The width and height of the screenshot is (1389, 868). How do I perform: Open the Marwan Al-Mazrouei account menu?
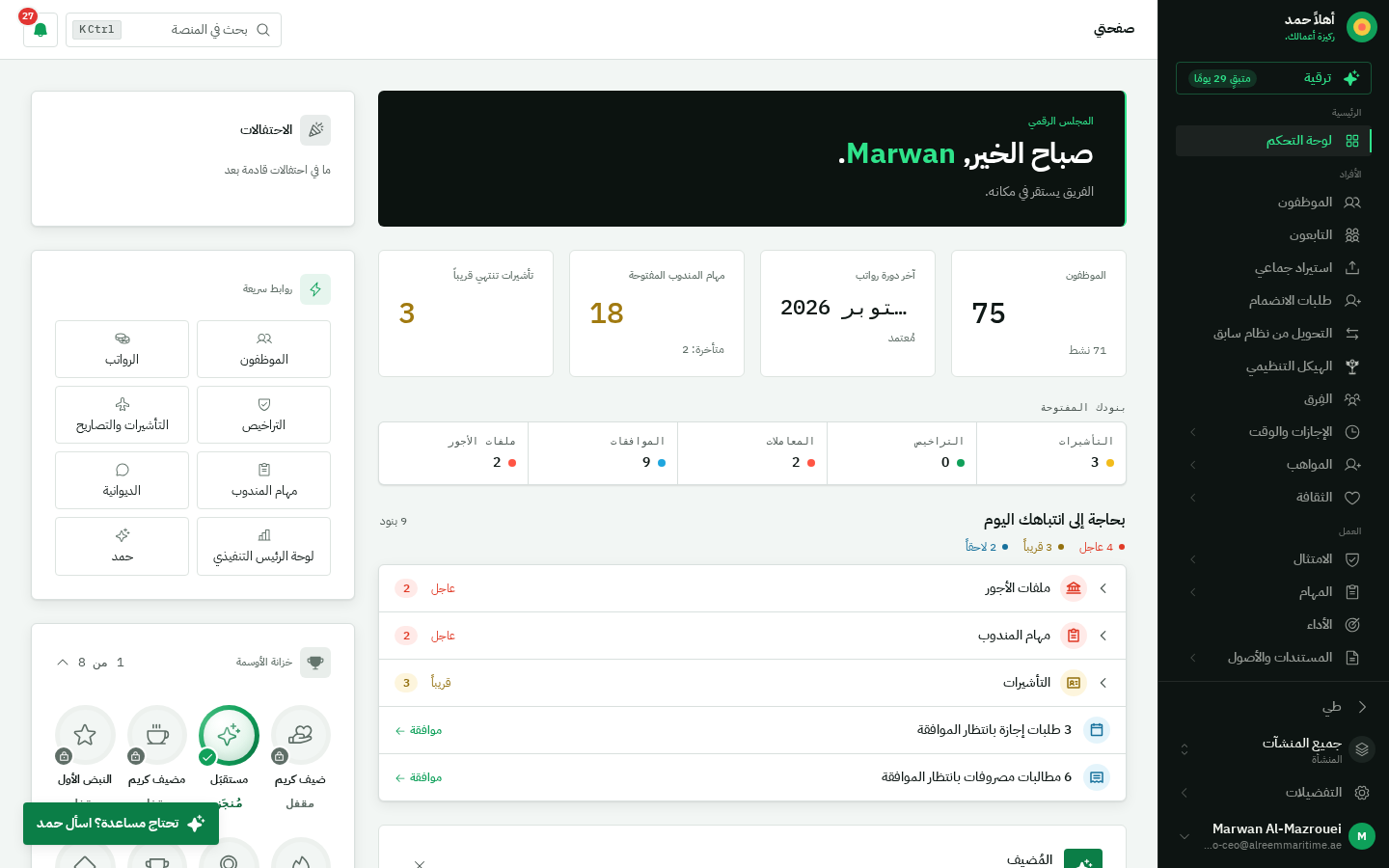pyautogui.click(x=1273, y=836)
